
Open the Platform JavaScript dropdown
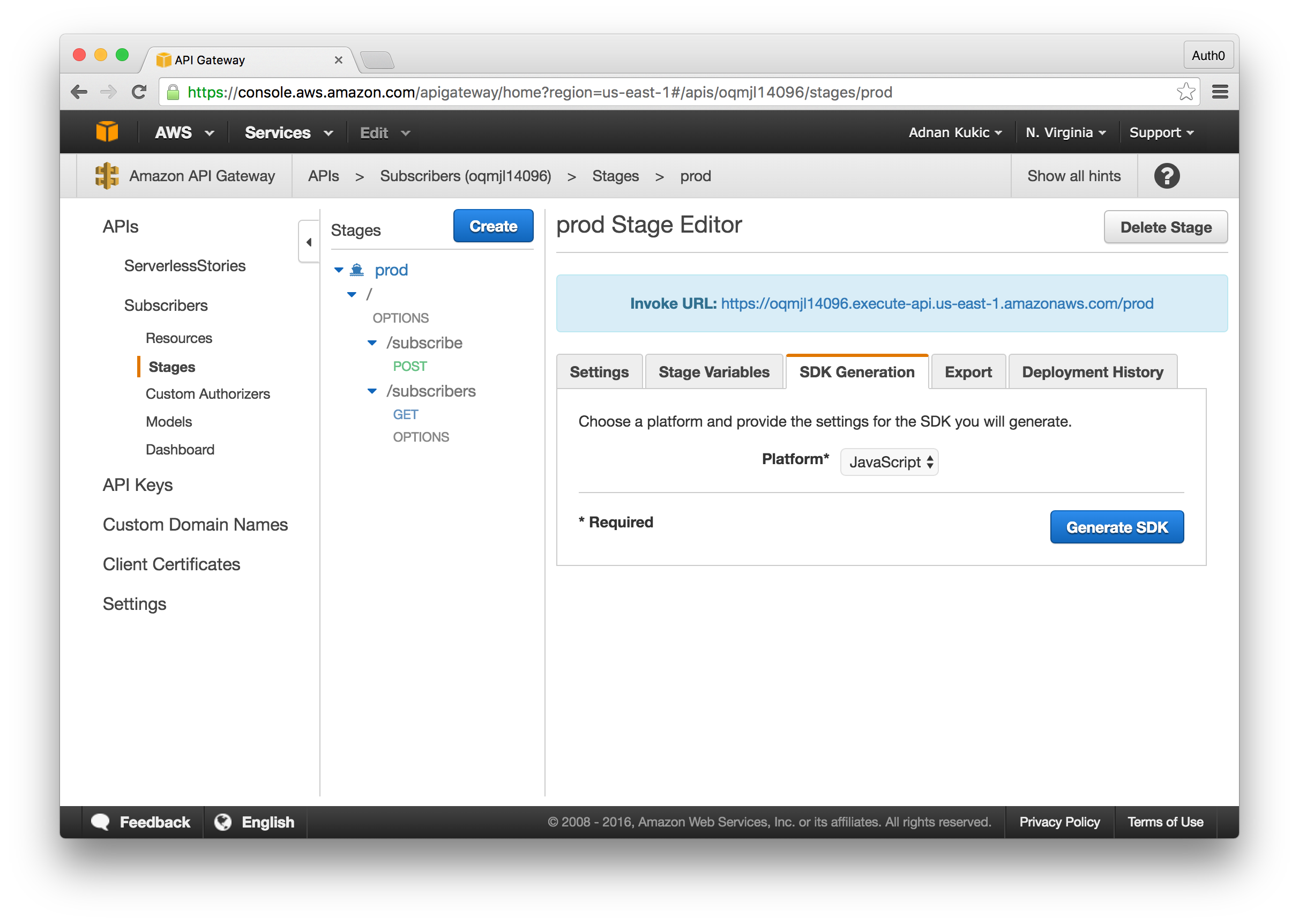[x=889, y=462]
